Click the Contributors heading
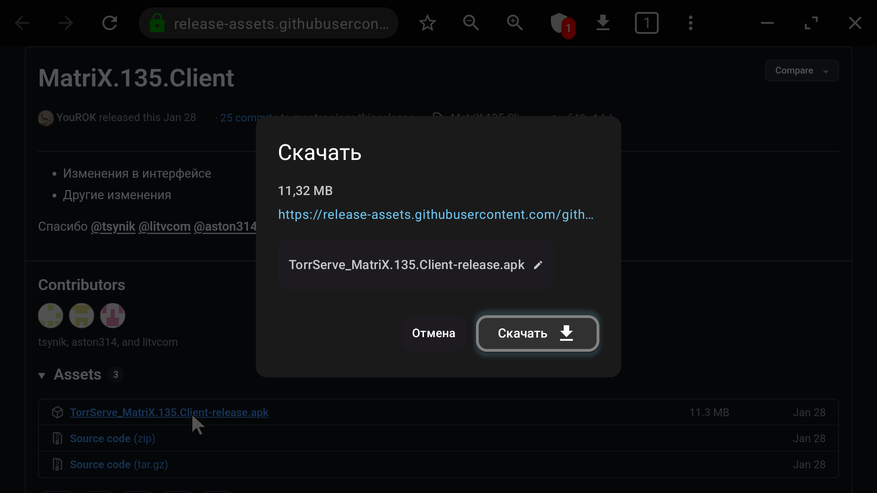The image size is (877, 493). (82, 285)
